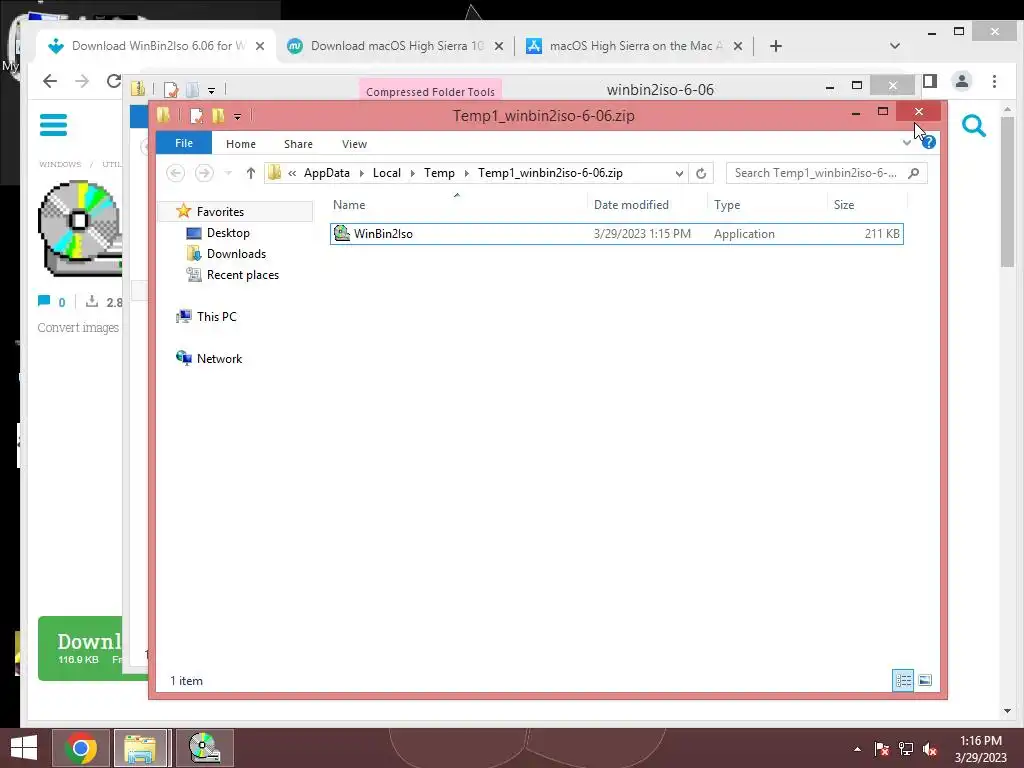1024x768 pixels.
Task: Open the View ribbon tab
Action: point(354,144)
